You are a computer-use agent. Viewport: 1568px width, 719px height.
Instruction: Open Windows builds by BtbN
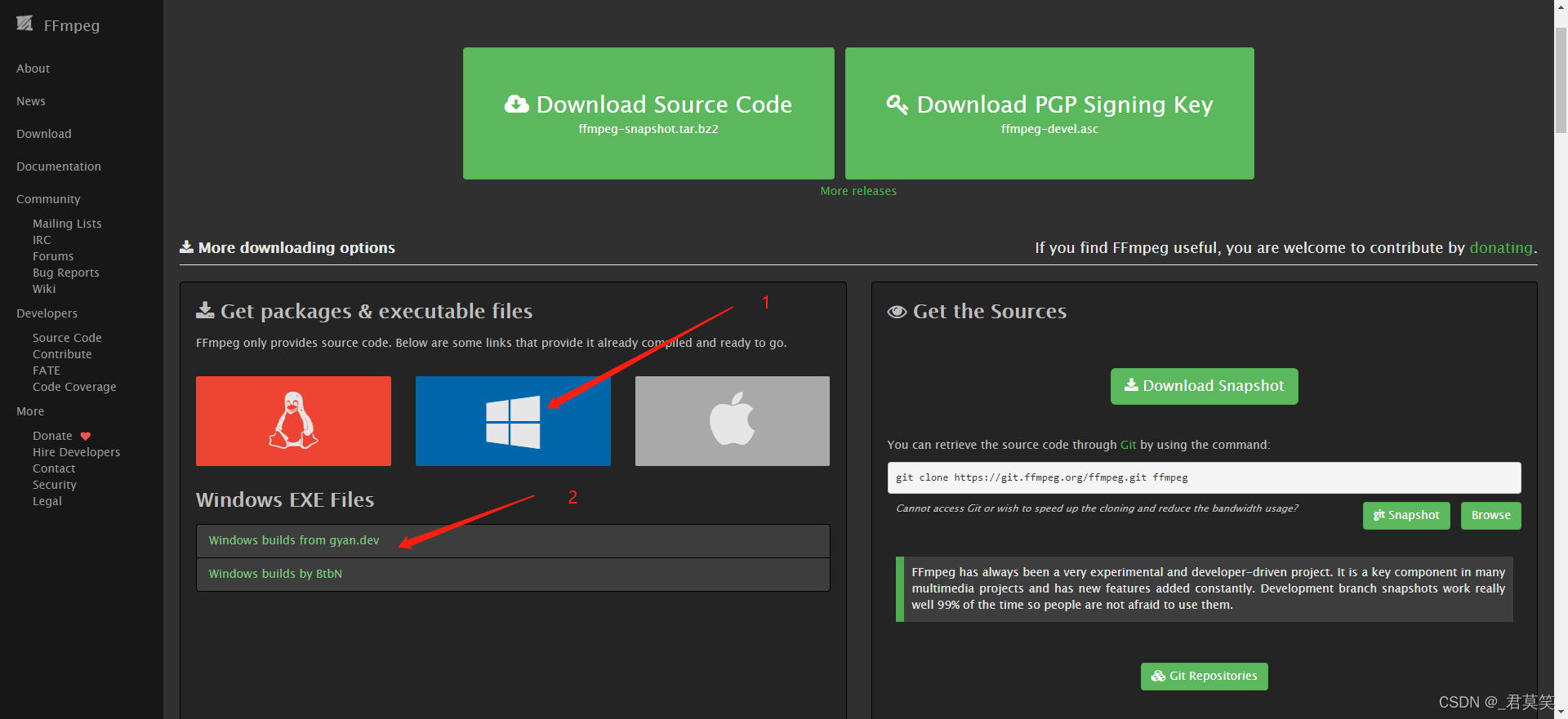(275, 574)
